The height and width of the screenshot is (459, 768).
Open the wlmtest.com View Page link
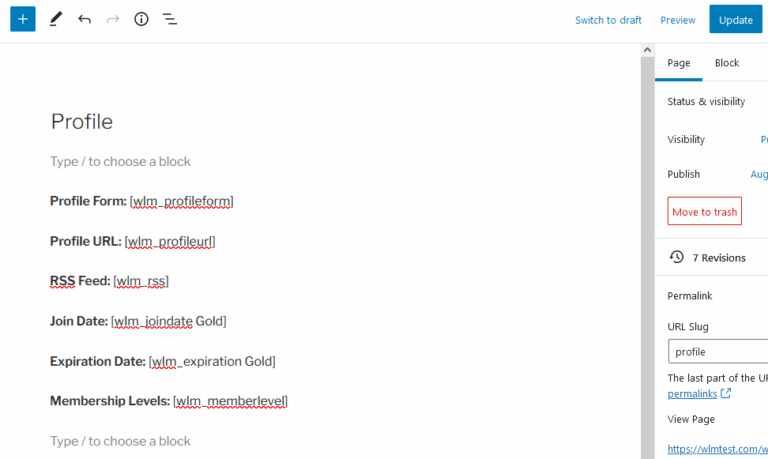click(x=717, y=449)
